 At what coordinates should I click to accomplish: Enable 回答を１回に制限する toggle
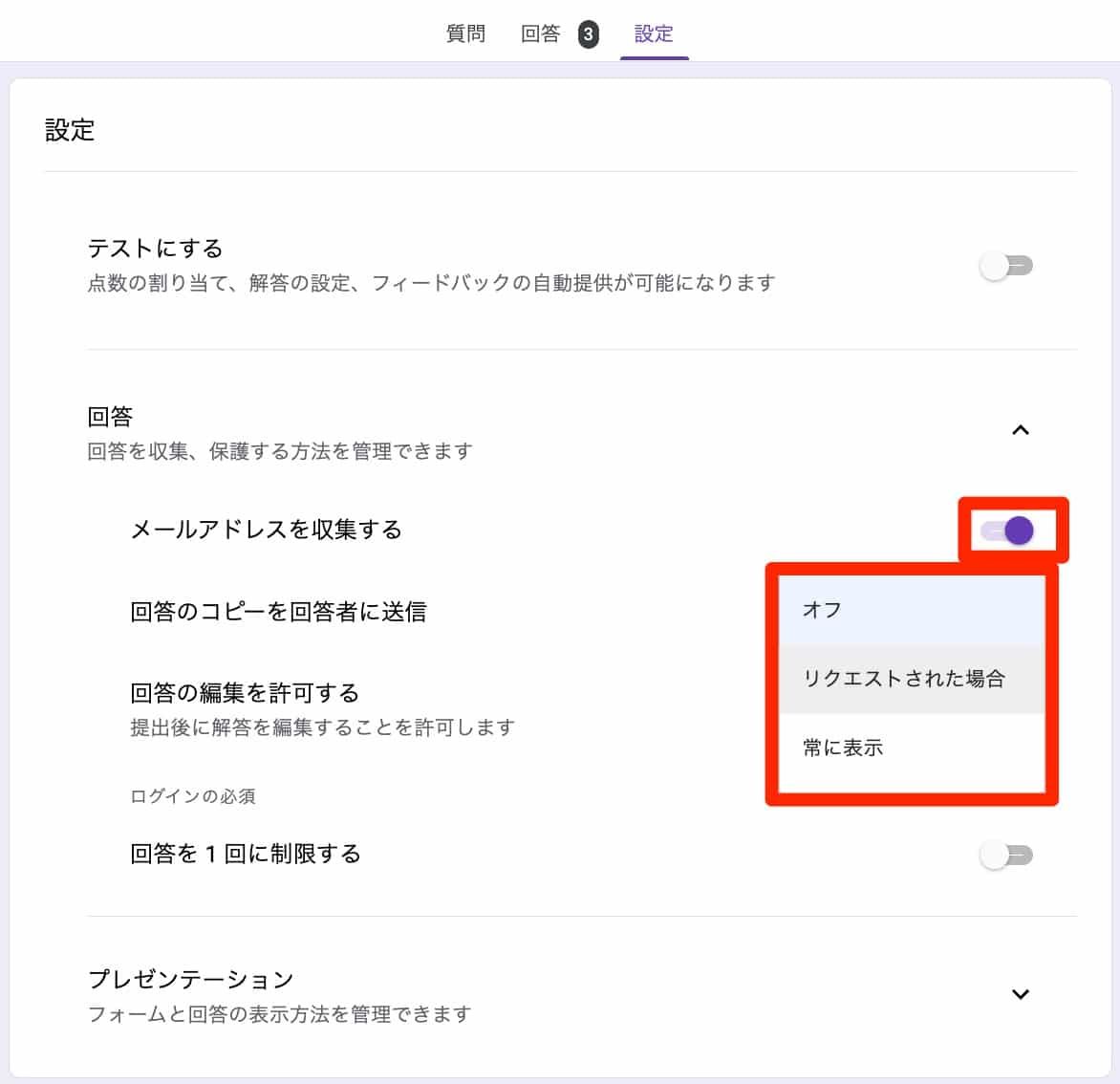click(1005, 855)
